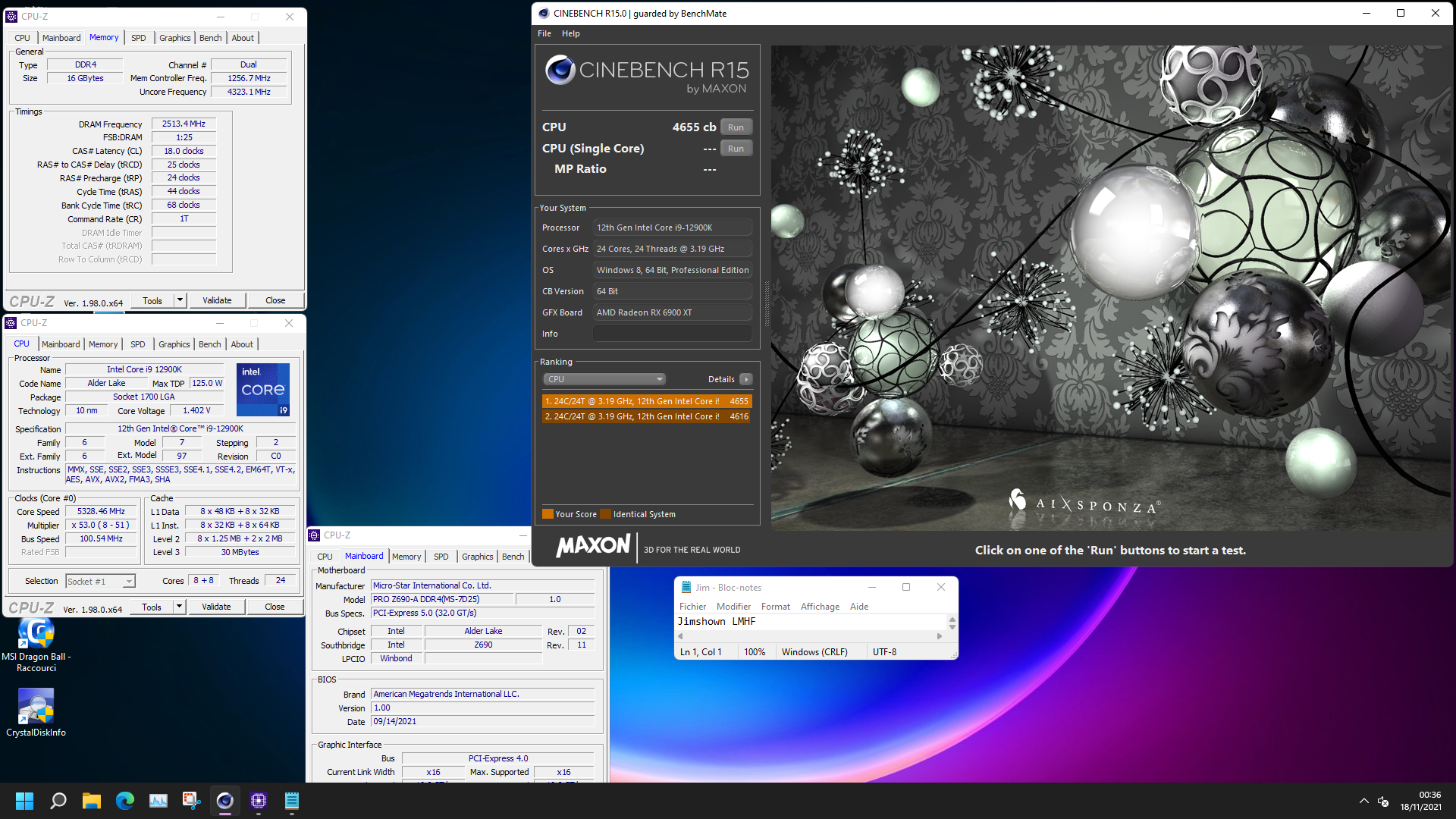Click the Cinebench rendered scene image
The height and width of the screenshot is (819, 1456).
pyautogui.click(x=1111, y=288)
